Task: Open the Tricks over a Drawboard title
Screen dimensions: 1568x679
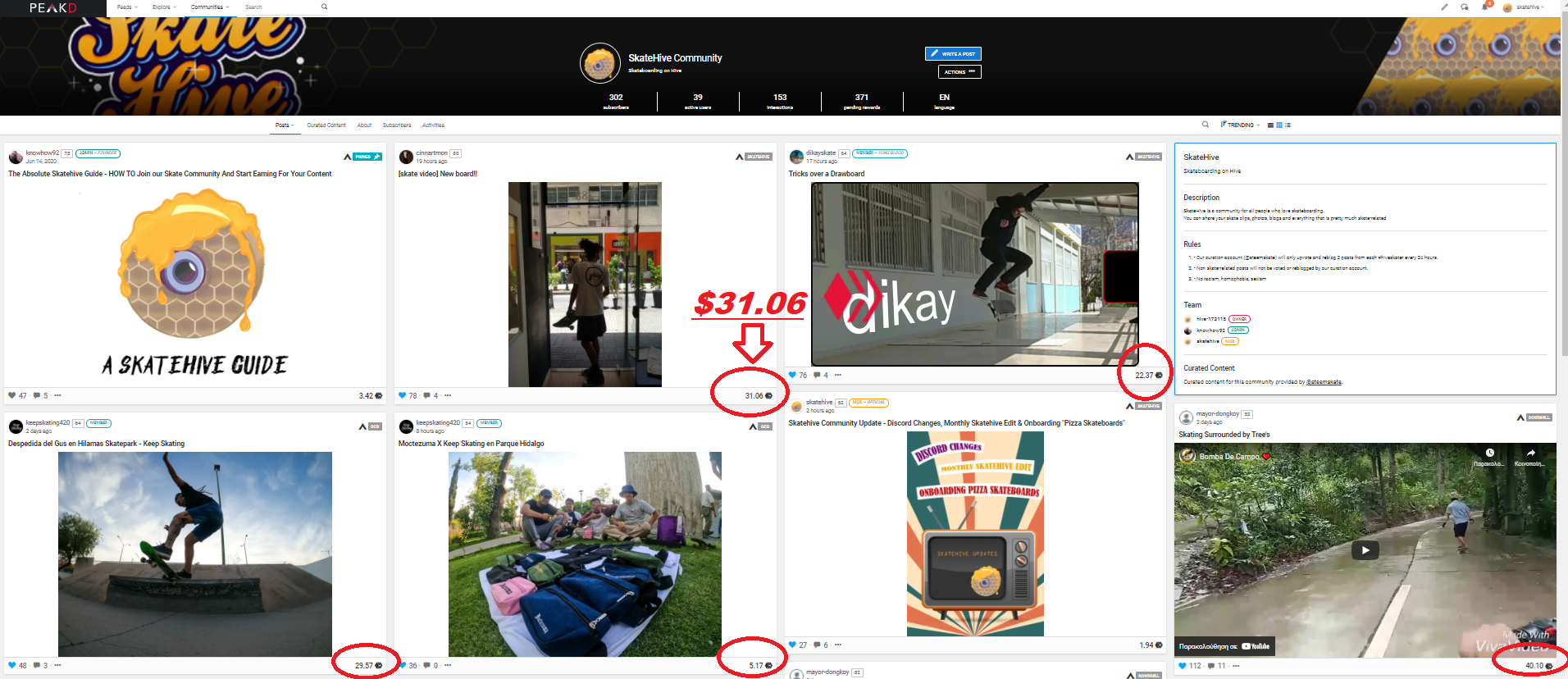Action: (x=826, y=174)
